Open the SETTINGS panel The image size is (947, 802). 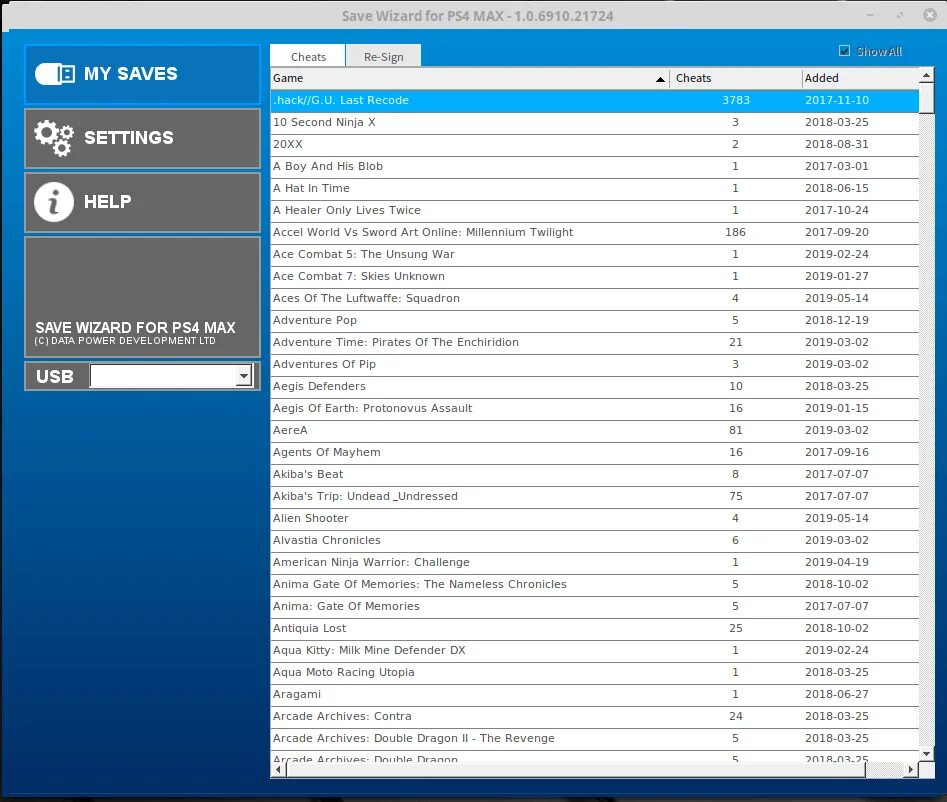(142, 138)
